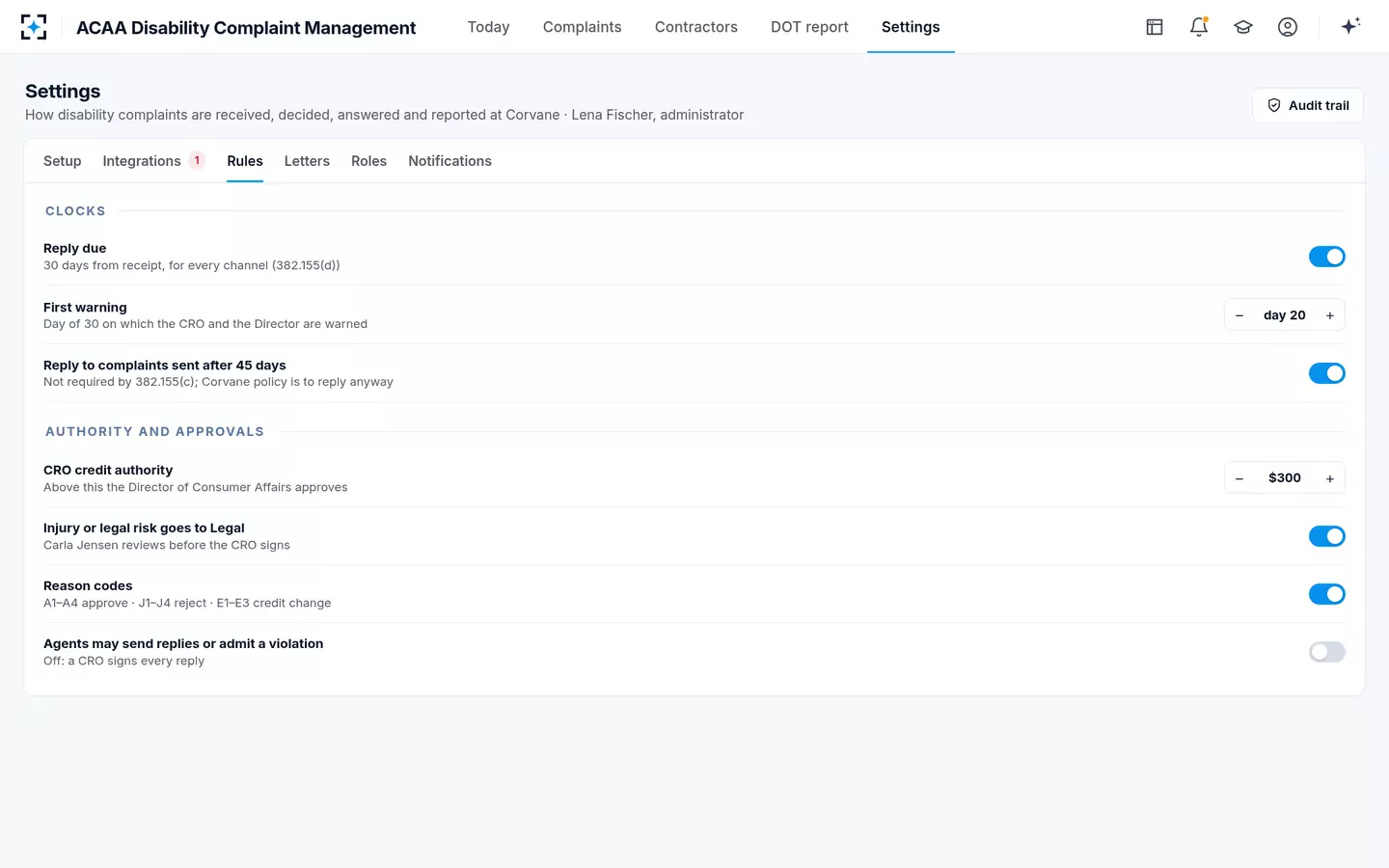The image size is (1389, 868).
Task: Select the Settings nav item
Action: (x=911, y=27)
